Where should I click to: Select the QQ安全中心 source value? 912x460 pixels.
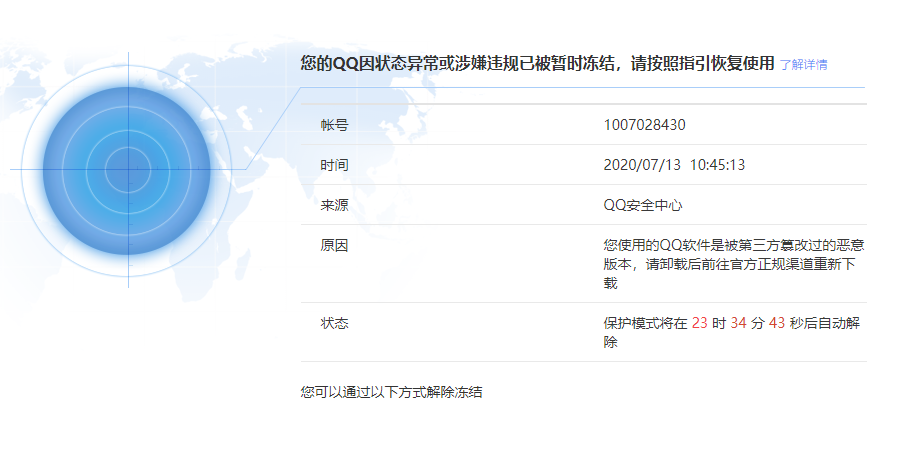coord(643,205)
